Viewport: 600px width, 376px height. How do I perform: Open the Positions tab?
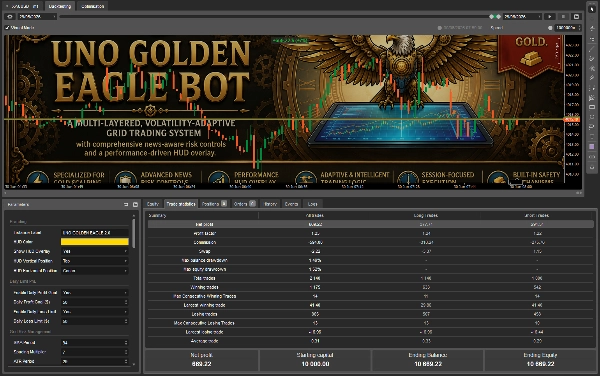pos(214,204)
